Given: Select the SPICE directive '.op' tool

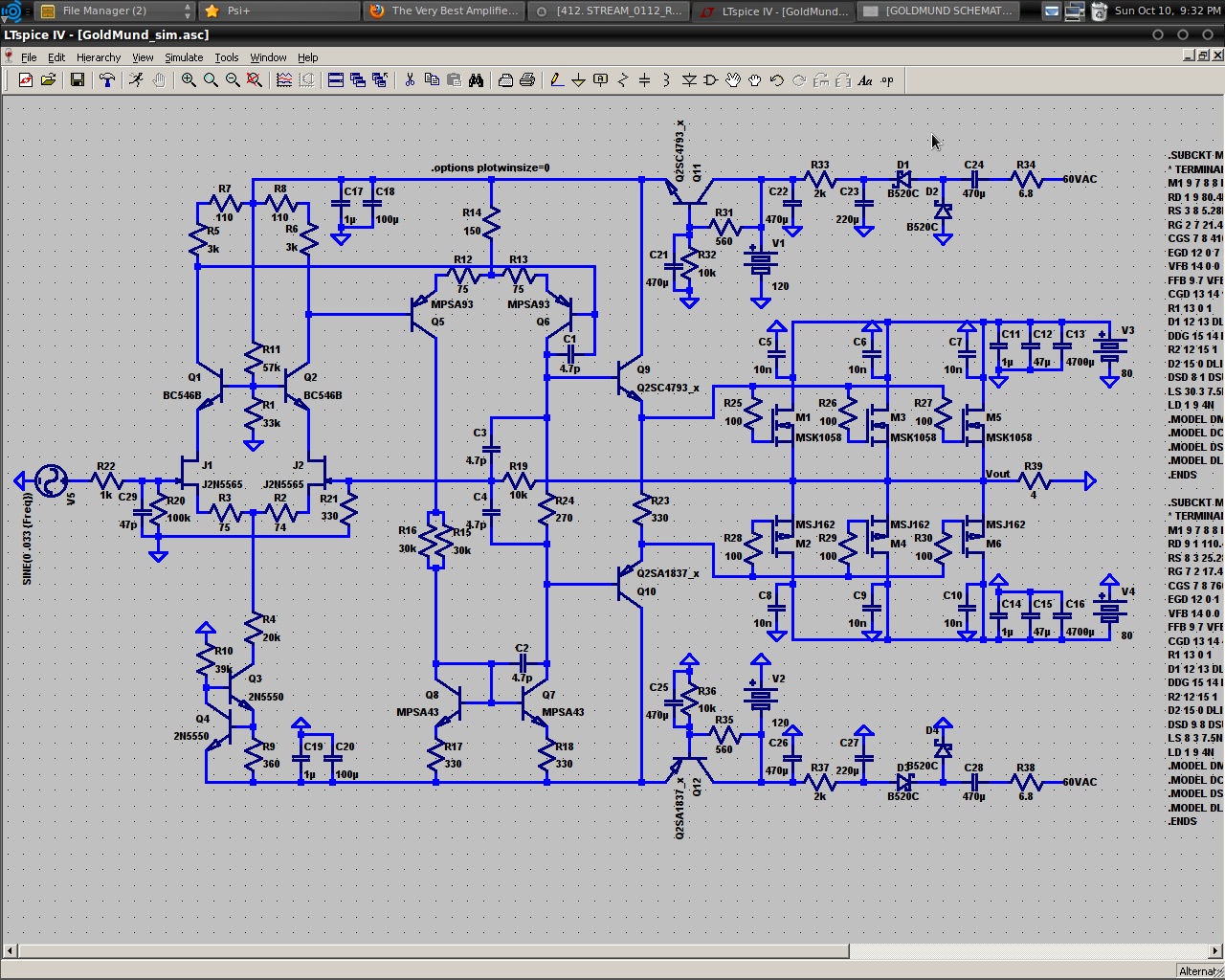Looking at the screenshot, I should [887, 80].
